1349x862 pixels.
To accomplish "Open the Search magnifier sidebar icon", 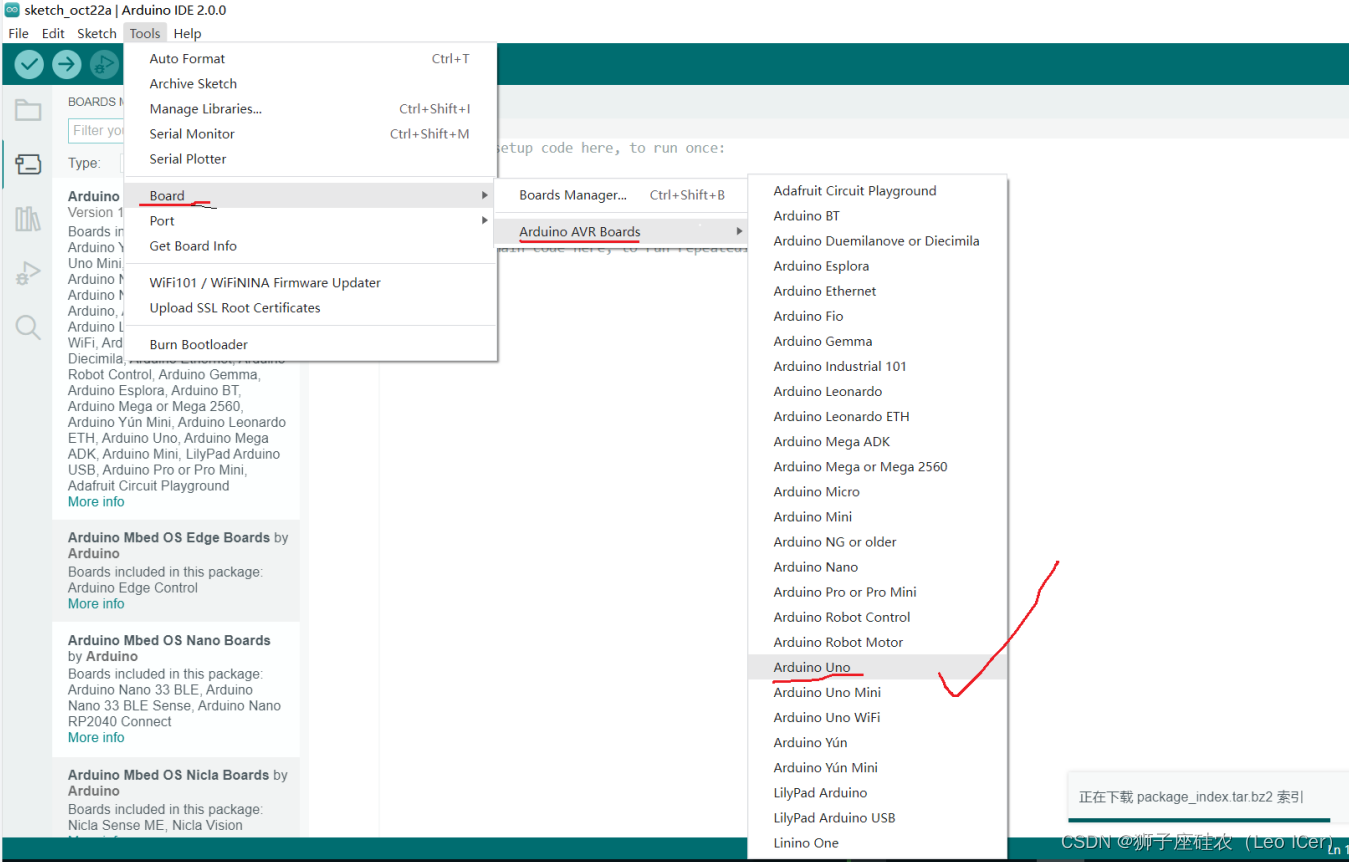I will click(28, 327).
